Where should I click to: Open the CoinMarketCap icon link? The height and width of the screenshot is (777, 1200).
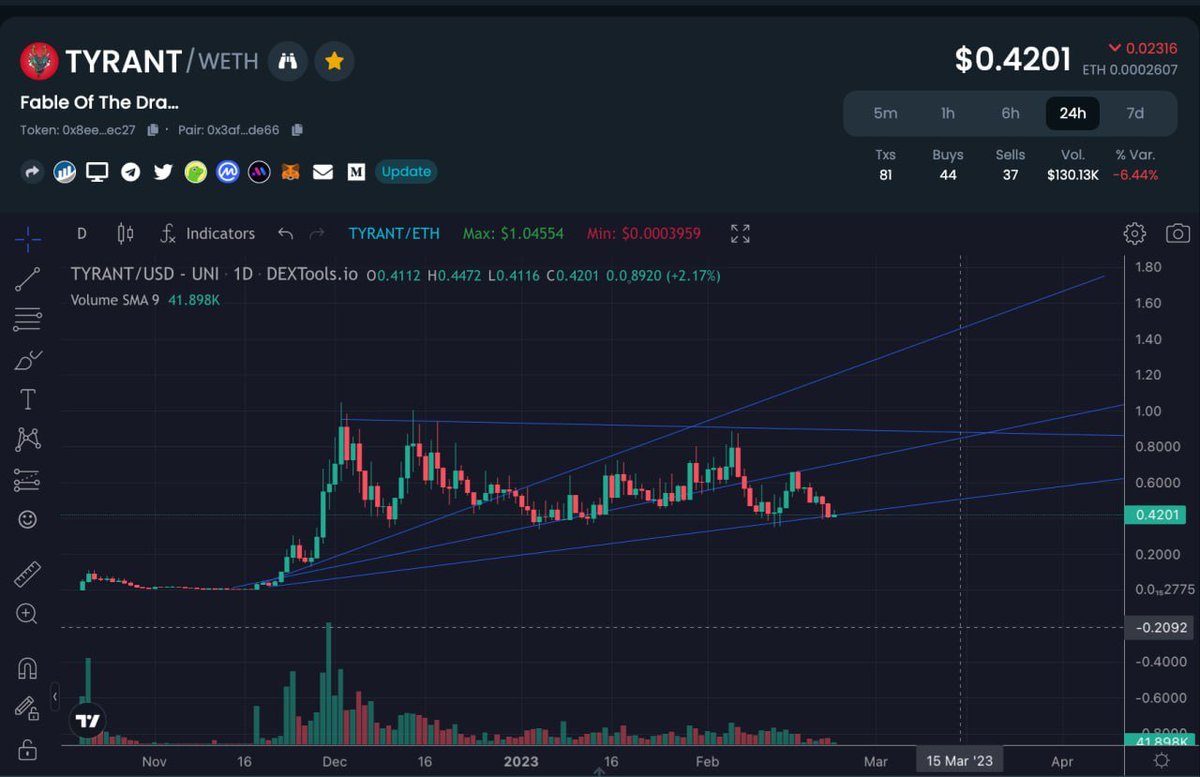[x=228, y=172]
